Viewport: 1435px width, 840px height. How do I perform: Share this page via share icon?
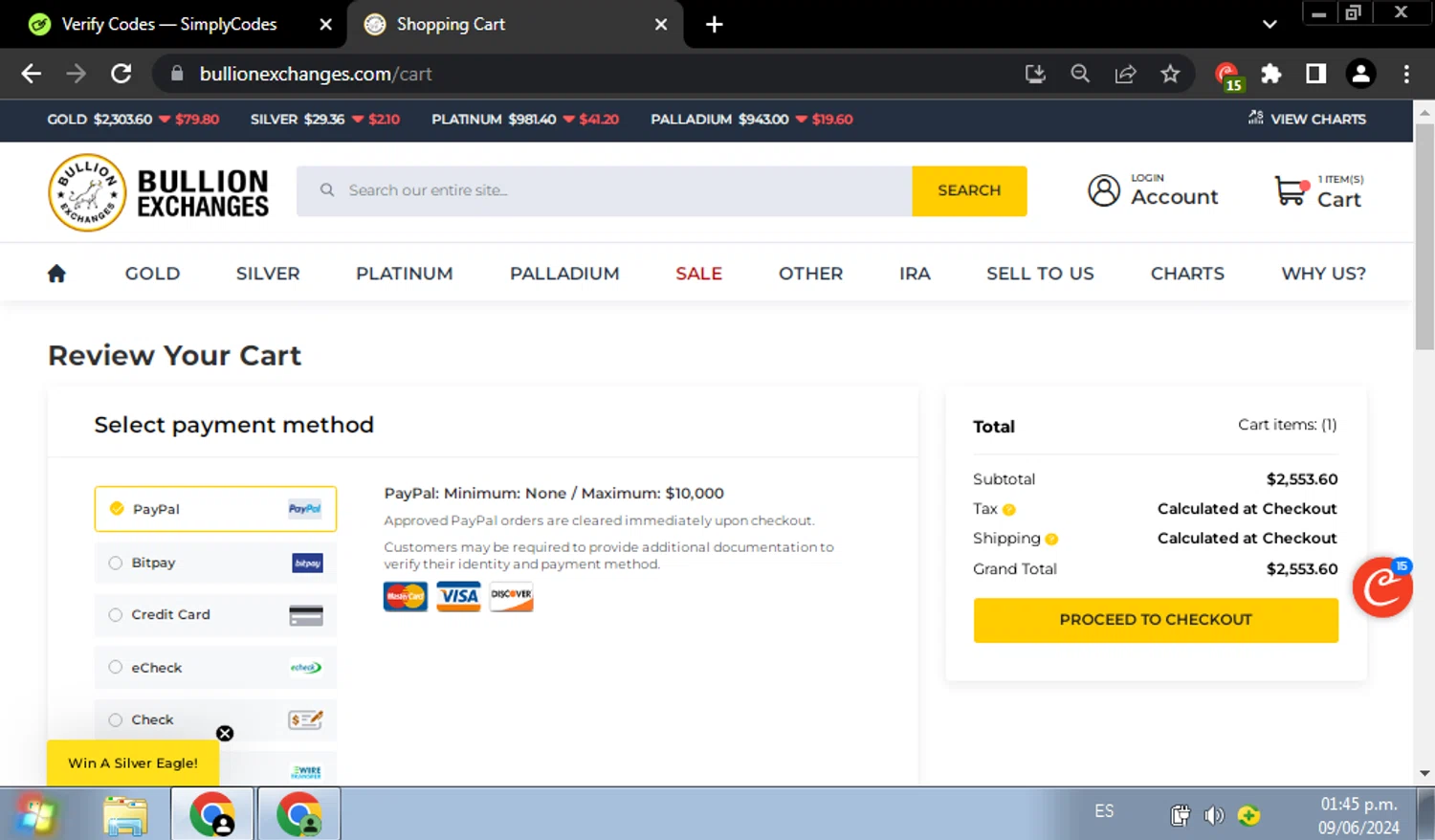(x=1125, y=74)
